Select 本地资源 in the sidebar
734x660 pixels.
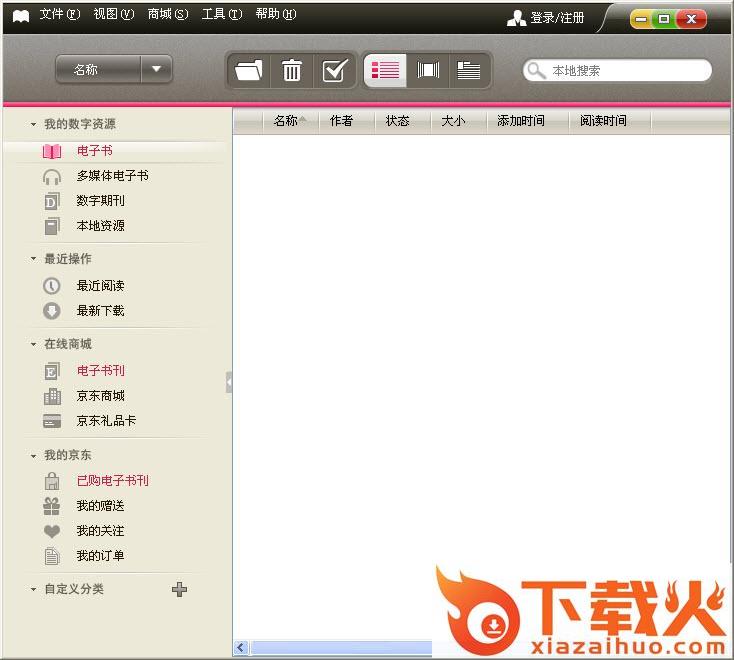(x=101, y=226)
